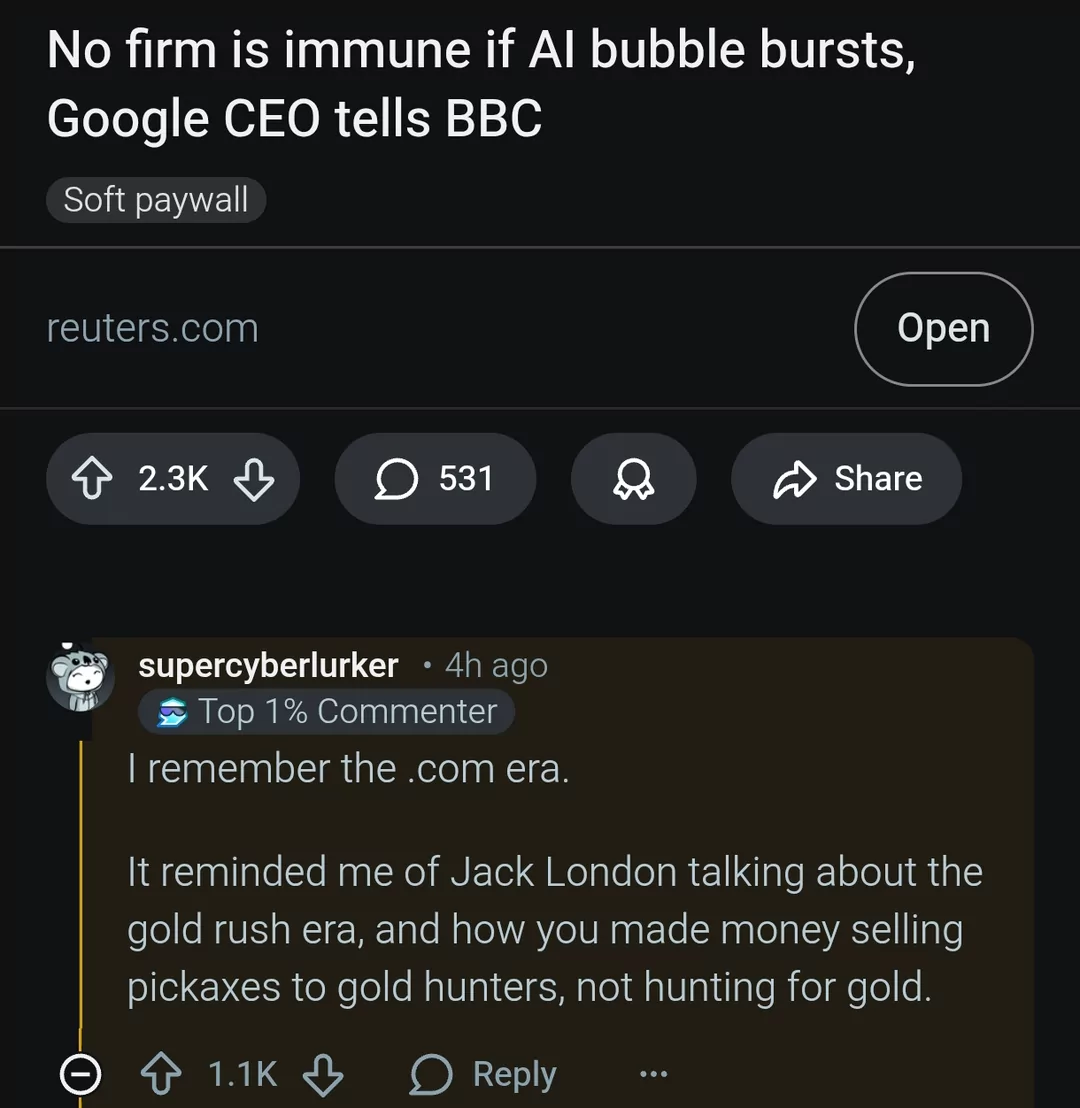Downvote the Google CEO post
1080x1108 pixels.
[x=253, y=479]
